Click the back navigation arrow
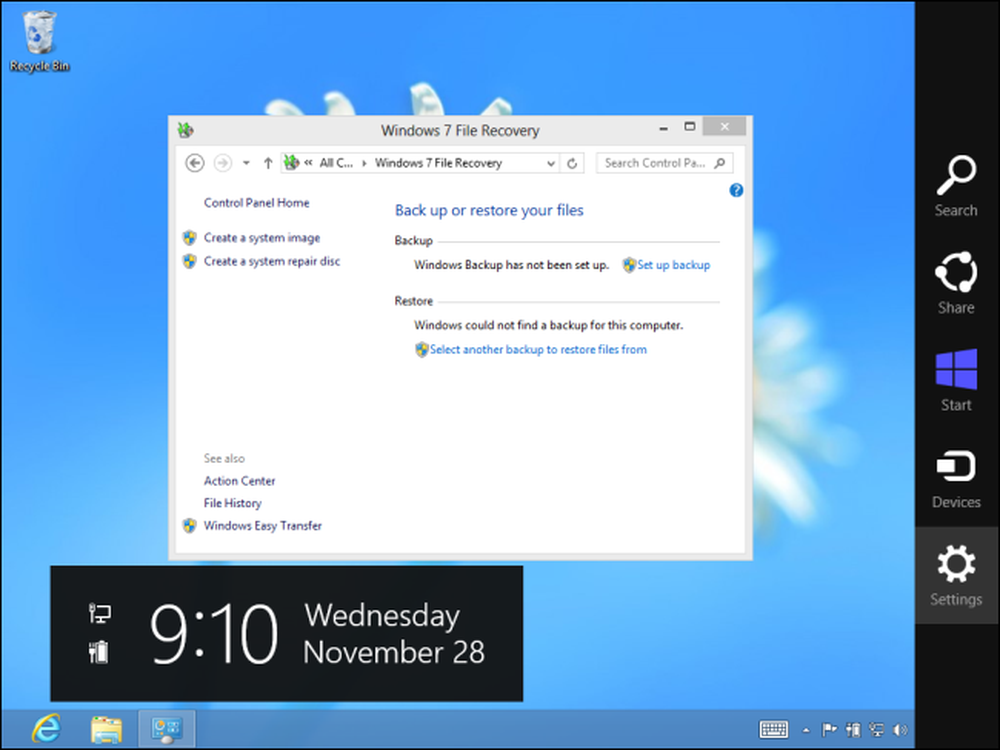The height and width of the screenshot is (750, 1000). (195, 163)
